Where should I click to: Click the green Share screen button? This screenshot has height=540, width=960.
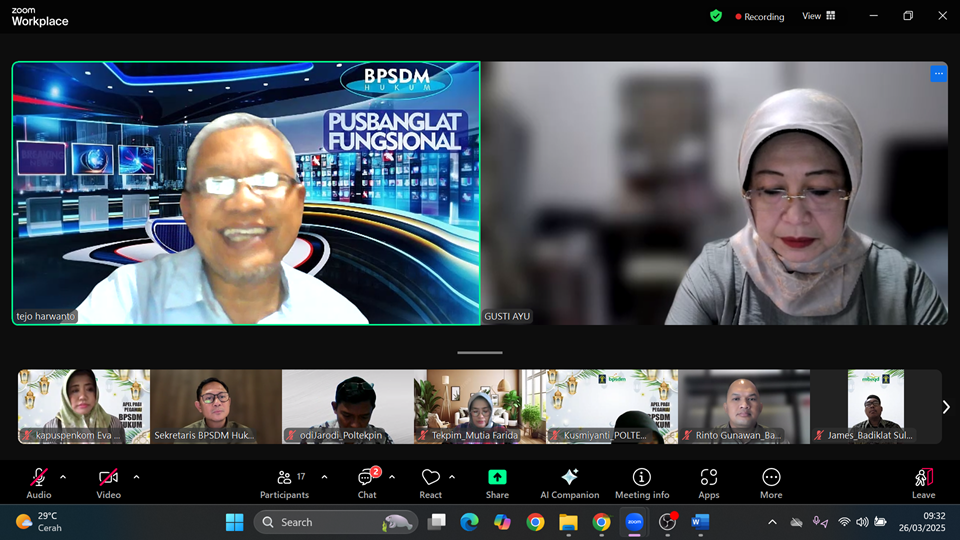coord(497,483)
